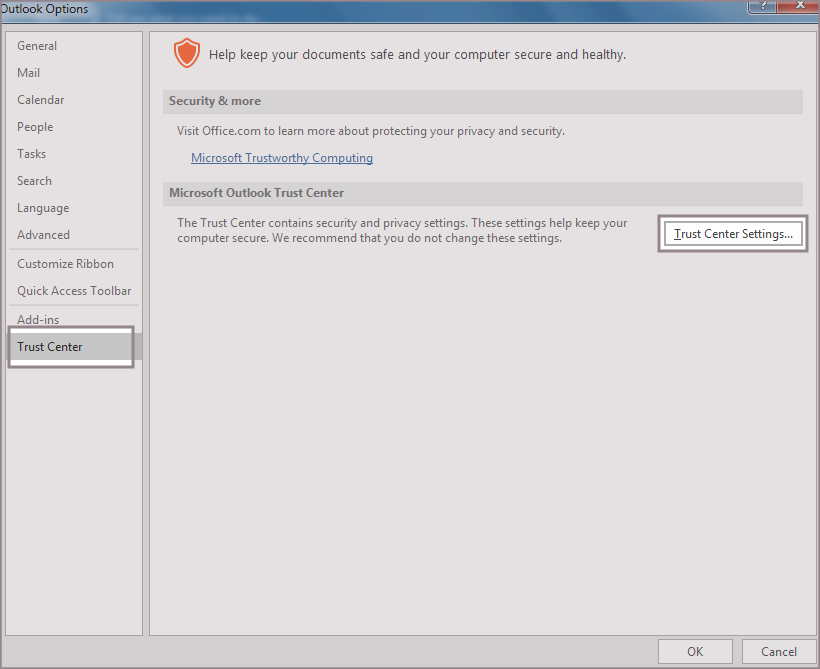Follow the Microsoft Trustworthy Computing link
The image size is (820, 669).
282,158
